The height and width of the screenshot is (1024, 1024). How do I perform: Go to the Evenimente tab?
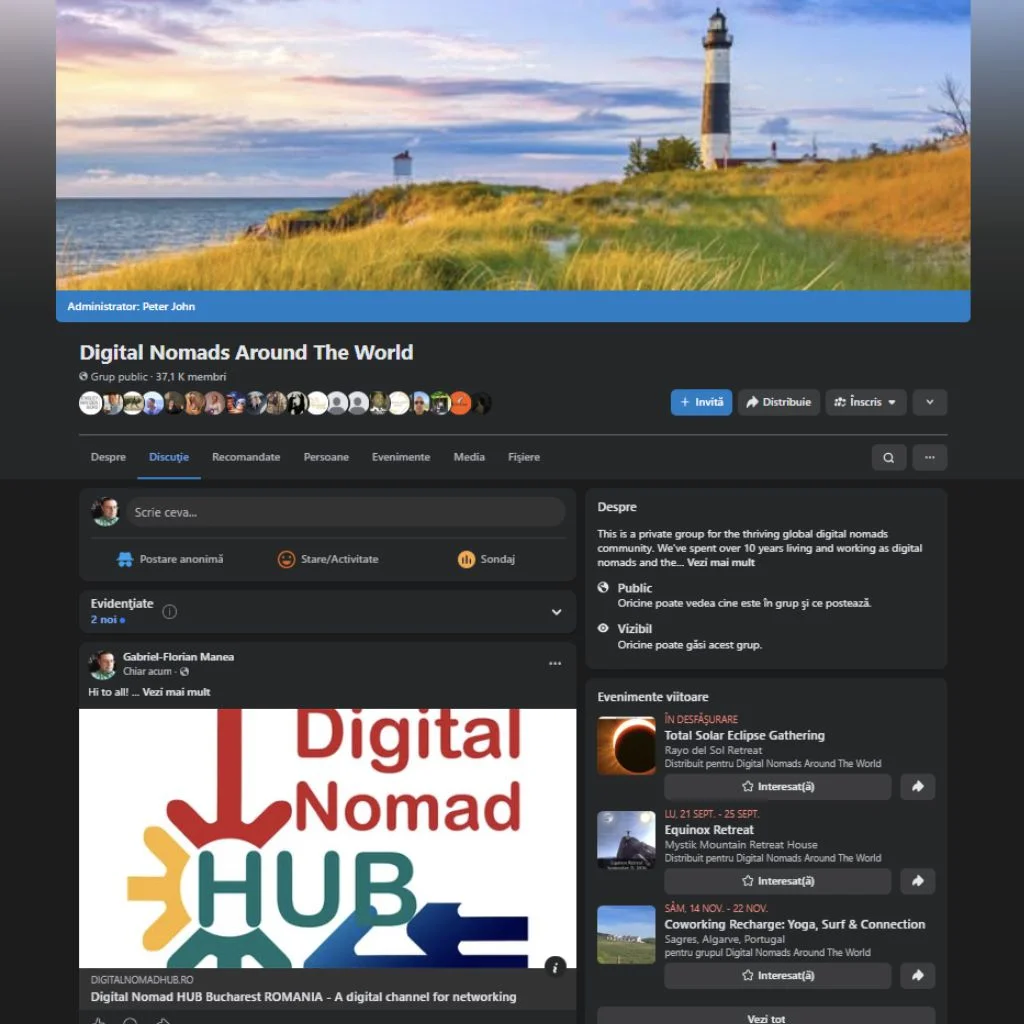pos(401,457)
